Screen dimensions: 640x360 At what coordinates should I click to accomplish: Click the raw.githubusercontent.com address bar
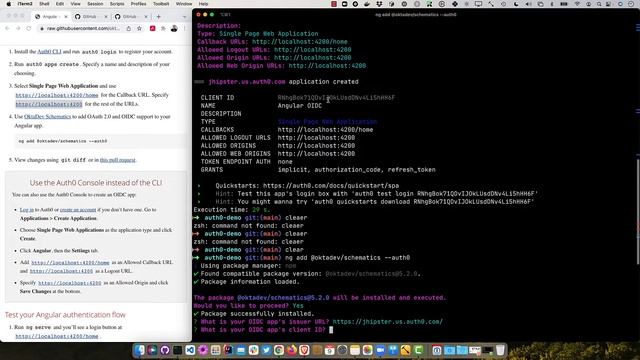[83, 28]
